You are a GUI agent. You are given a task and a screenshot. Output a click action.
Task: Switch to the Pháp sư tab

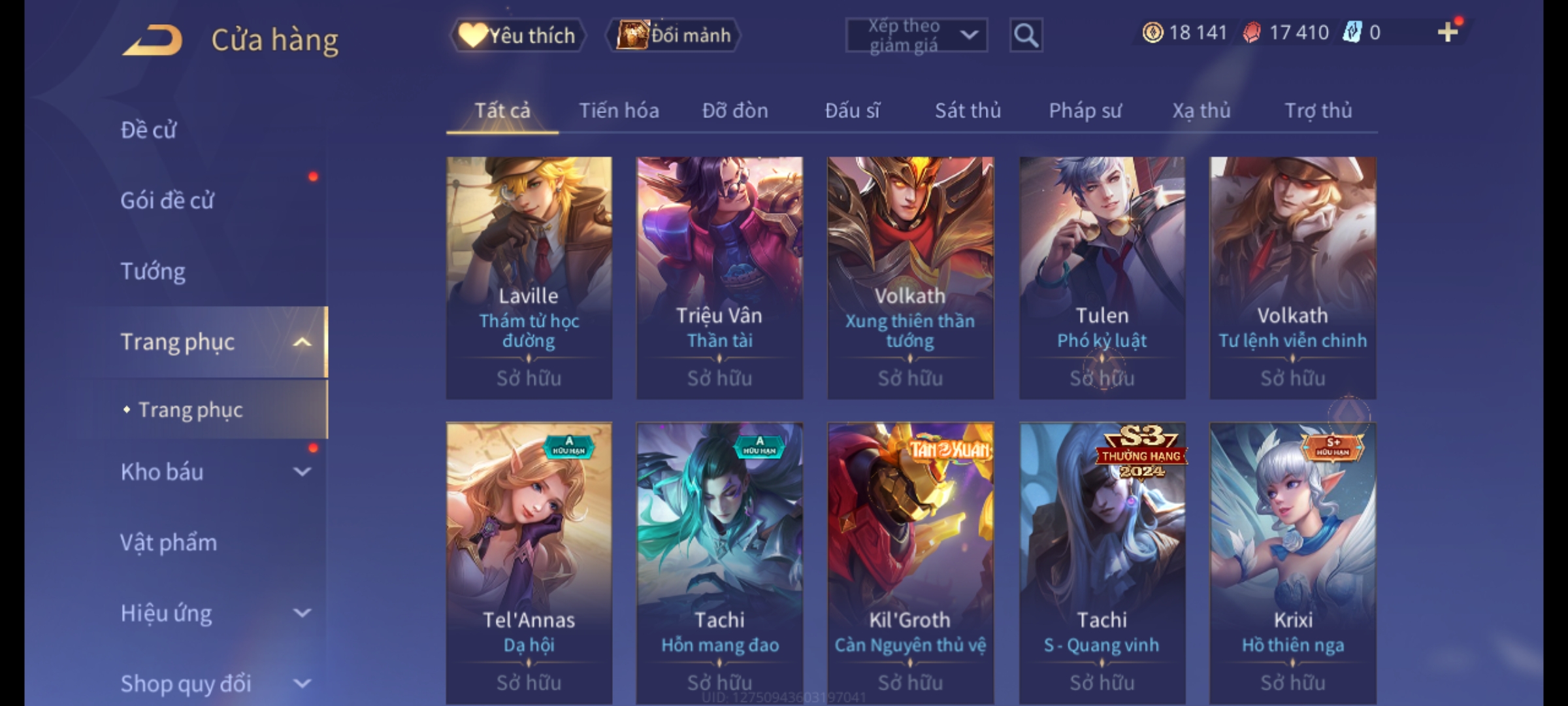tap(1085, 110)
